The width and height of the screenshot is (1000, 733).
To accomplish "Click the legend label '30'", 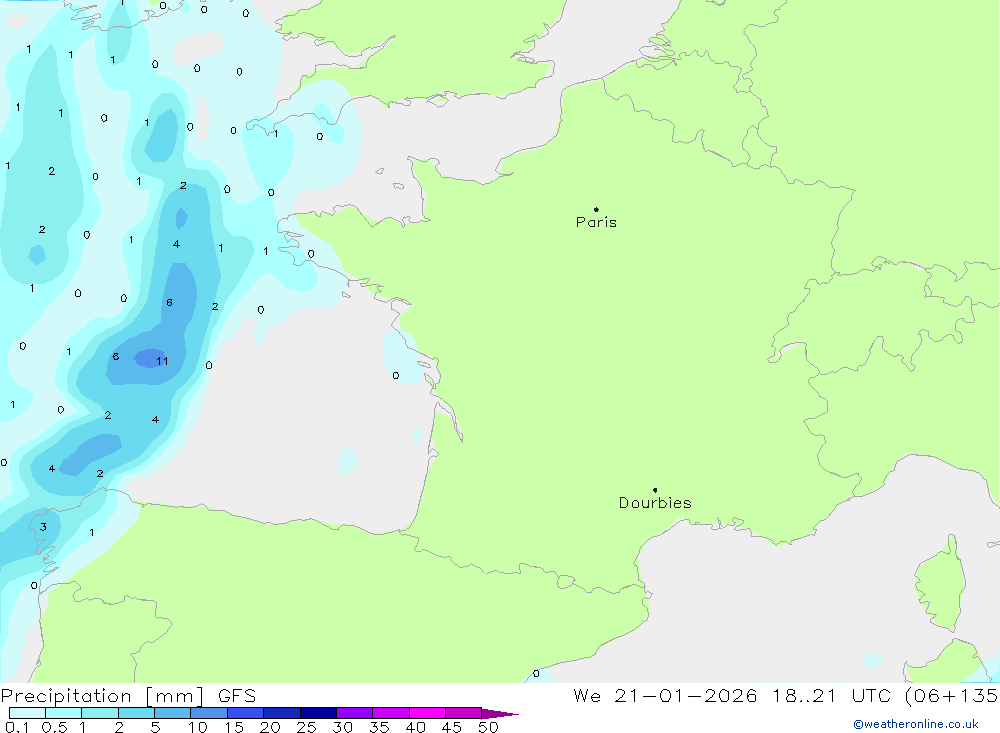I will coord(342,727).
